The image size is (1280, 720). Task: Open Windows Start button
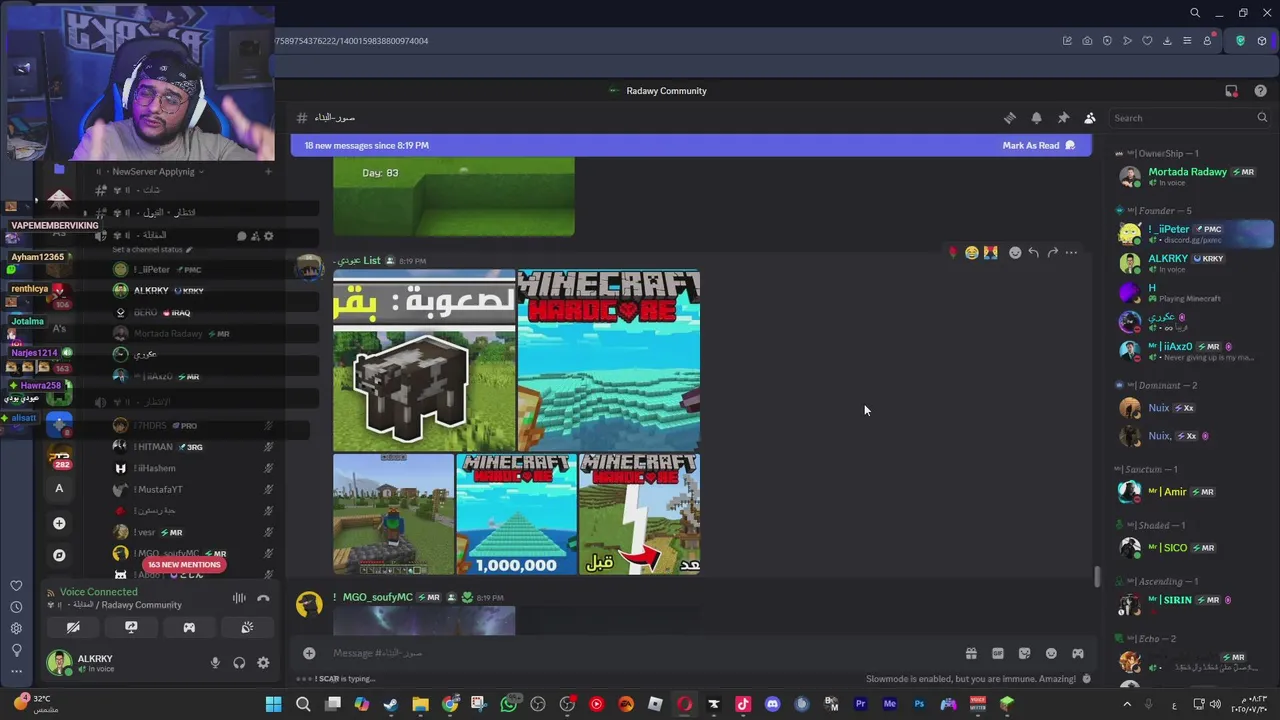point(273,704)
